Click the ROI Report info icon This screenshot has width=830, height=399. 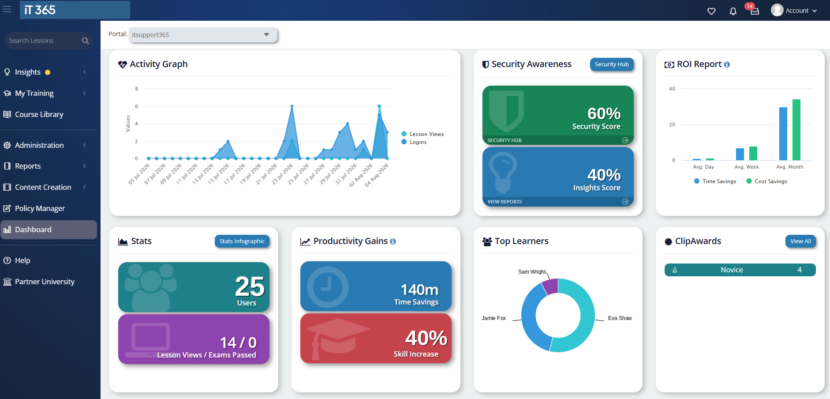[727, 65]
